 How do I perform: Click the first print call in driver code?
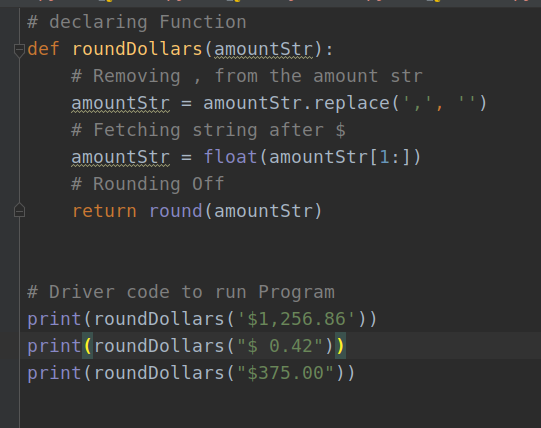[x=54, y=319]
